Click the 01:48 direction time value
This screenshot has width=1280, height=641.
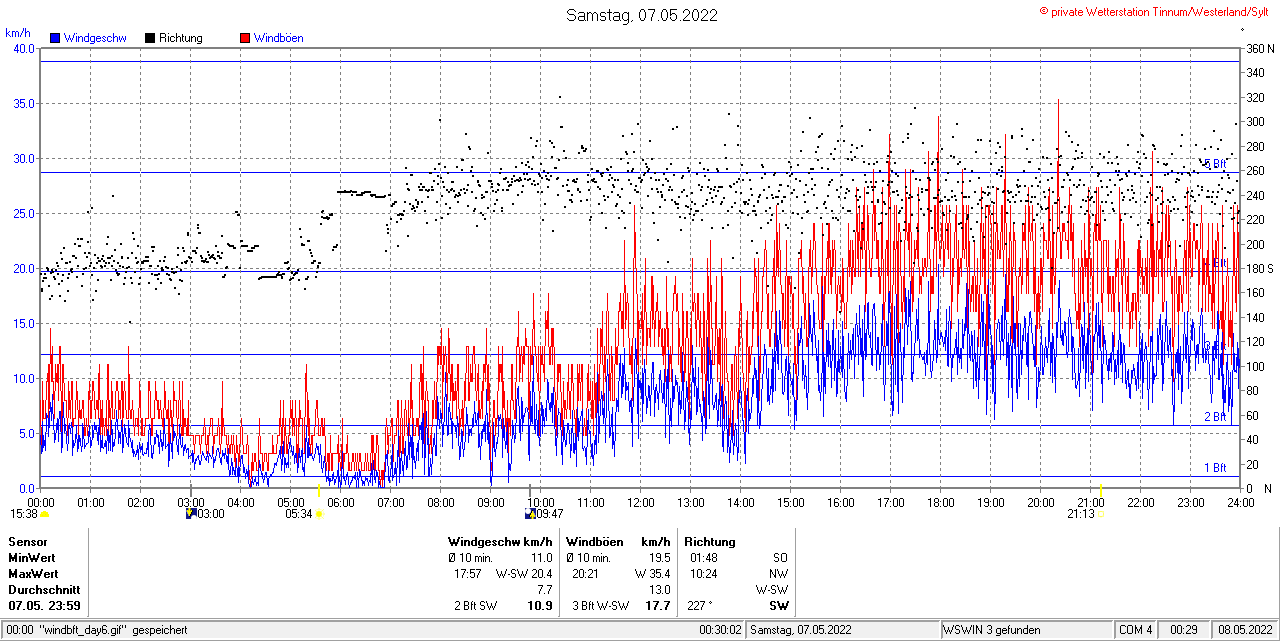click(x=704, y=558)
